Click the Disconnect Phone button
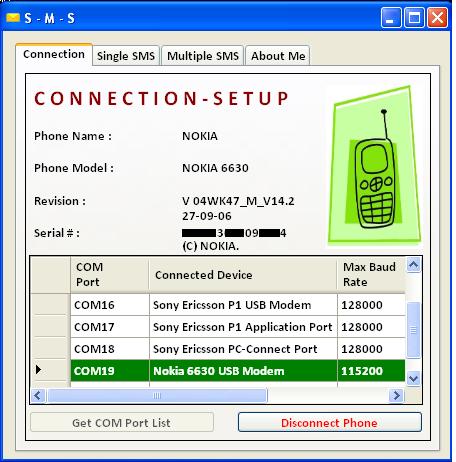Screen dimensions: 456x462 pyautogui.click(x=330, y=423)
